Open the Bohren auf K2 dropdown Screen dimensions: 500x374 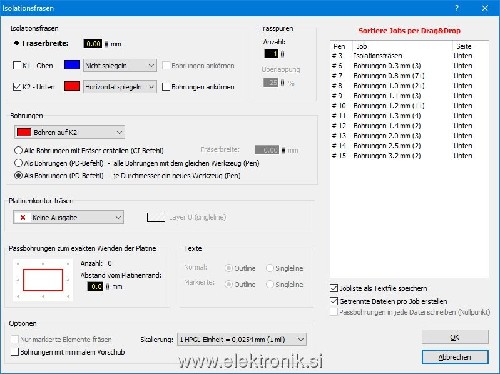[69, 132]
